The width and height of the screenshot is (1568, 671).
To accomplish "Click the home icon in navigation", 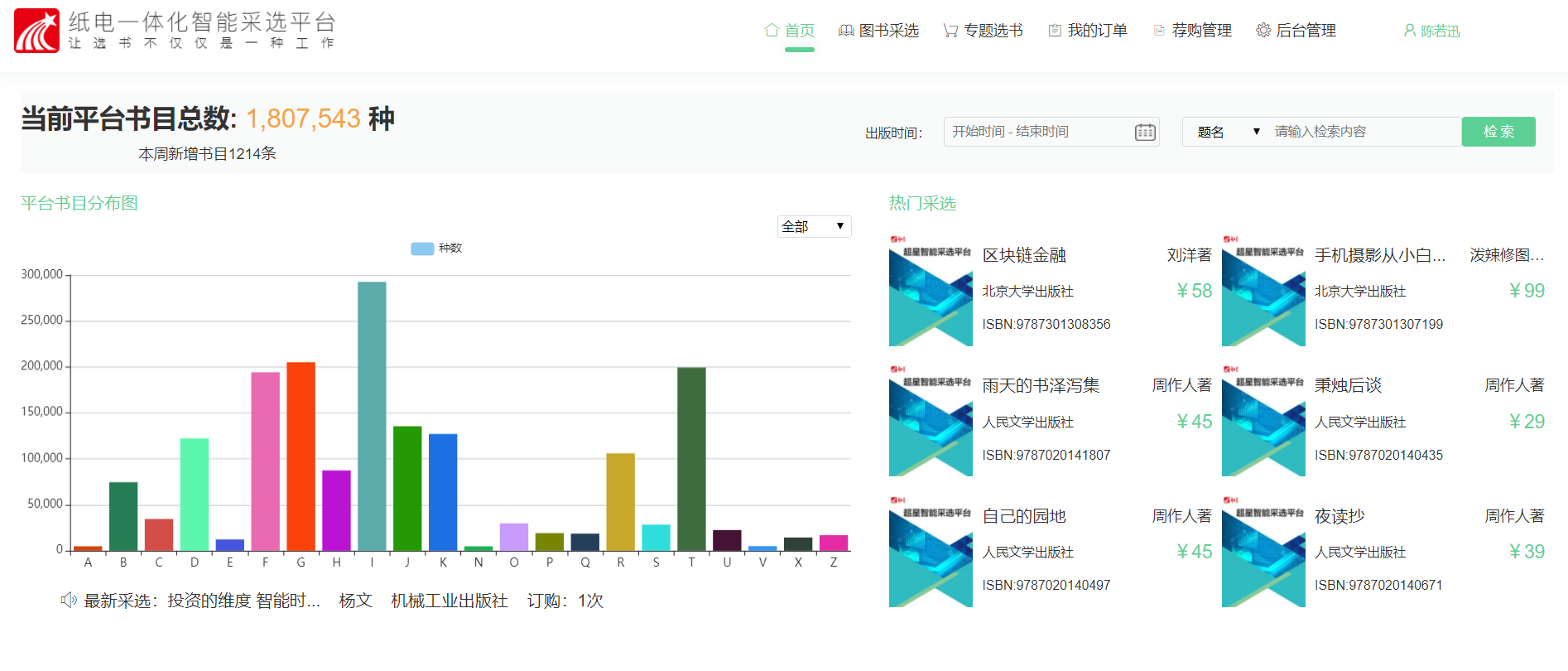I will click(772, 31).
